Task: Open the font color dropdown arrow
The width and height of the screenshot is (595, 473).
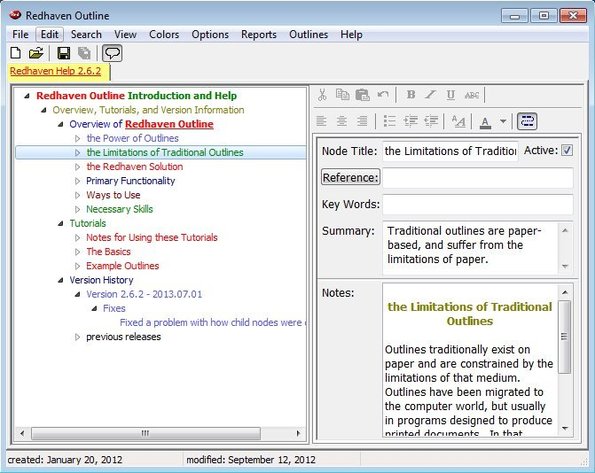Action: [x=503, y=121]
